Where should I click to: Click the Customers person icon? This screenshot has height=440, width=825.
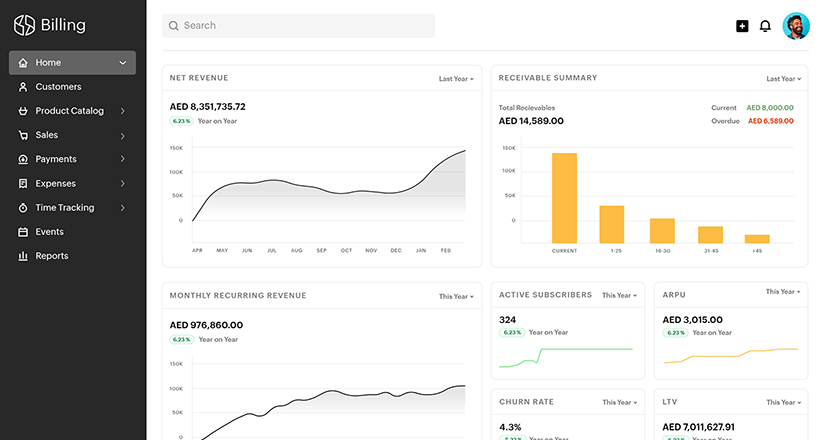[x=23, y=87]
